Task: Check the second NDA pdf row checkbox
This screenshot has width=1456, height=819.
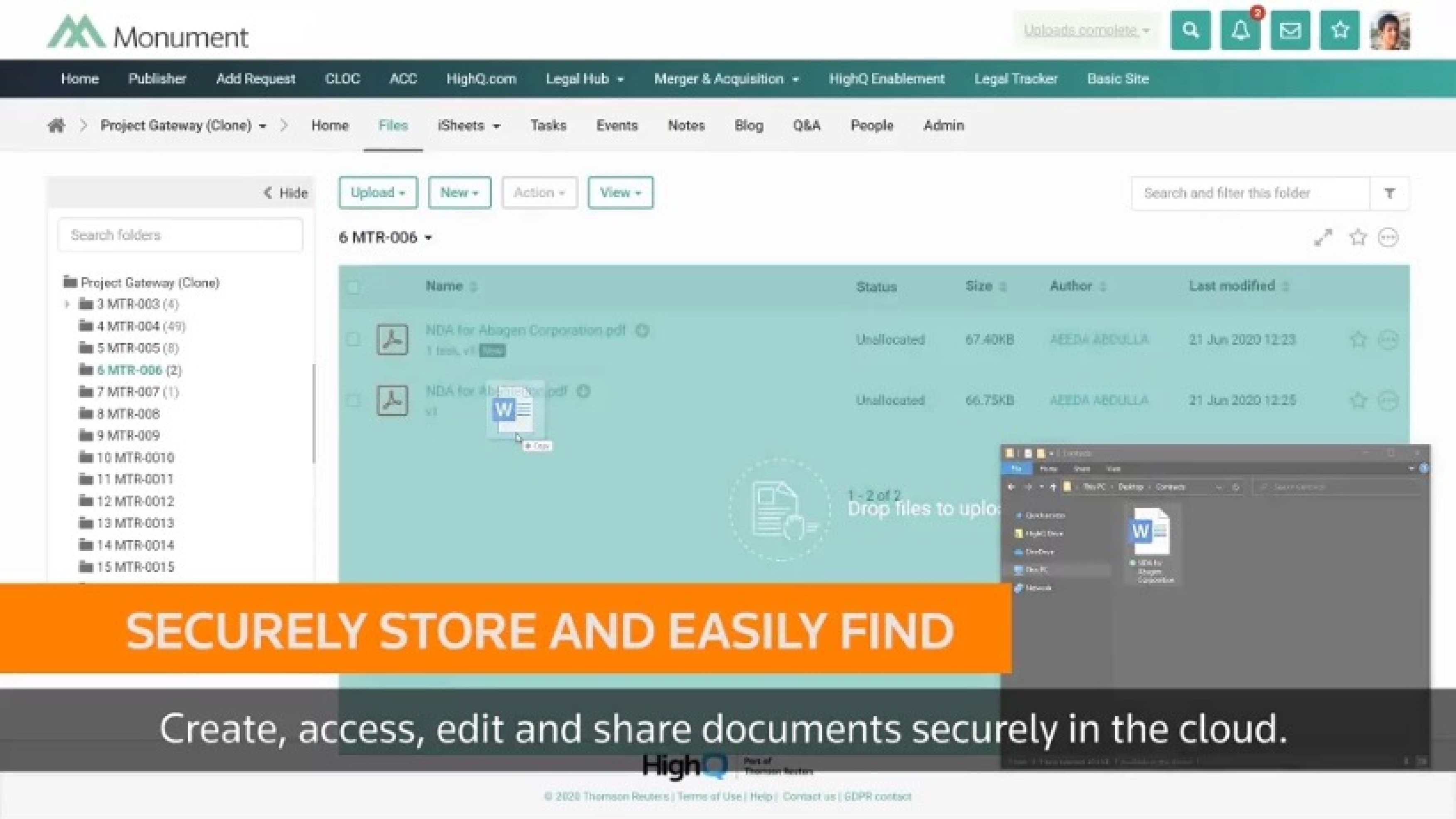Action: 353,400
